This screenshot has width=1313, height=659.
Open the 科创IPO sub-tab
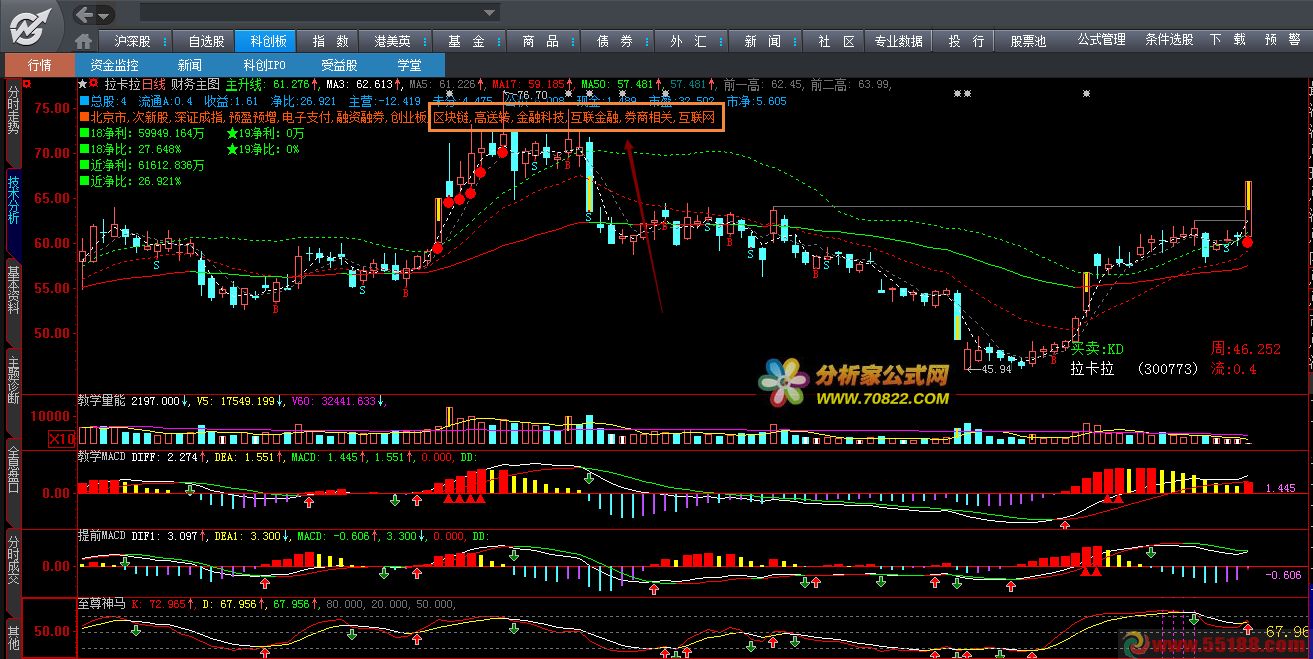[x=264, y=65]
